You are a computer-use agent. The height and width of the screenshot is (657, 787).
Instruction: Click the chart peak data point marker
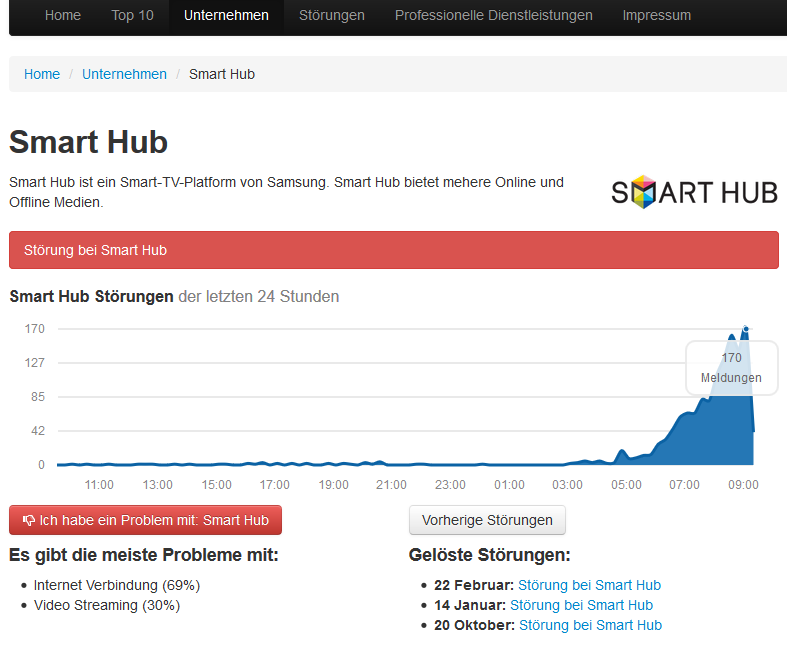point(746,329)
